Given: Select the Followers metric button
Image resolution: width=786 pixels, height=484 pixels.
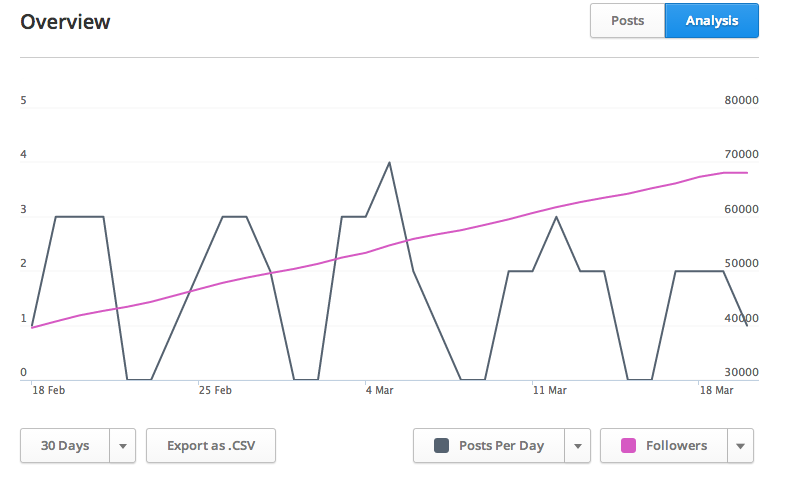Looking at the screenshot, I should [x=664, y=445].
